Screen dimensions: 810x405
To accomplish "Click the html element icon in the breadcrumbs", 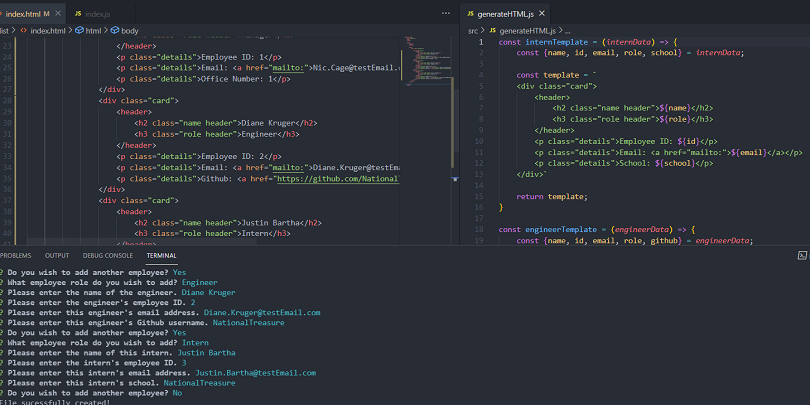I will (x=77, y=31).
